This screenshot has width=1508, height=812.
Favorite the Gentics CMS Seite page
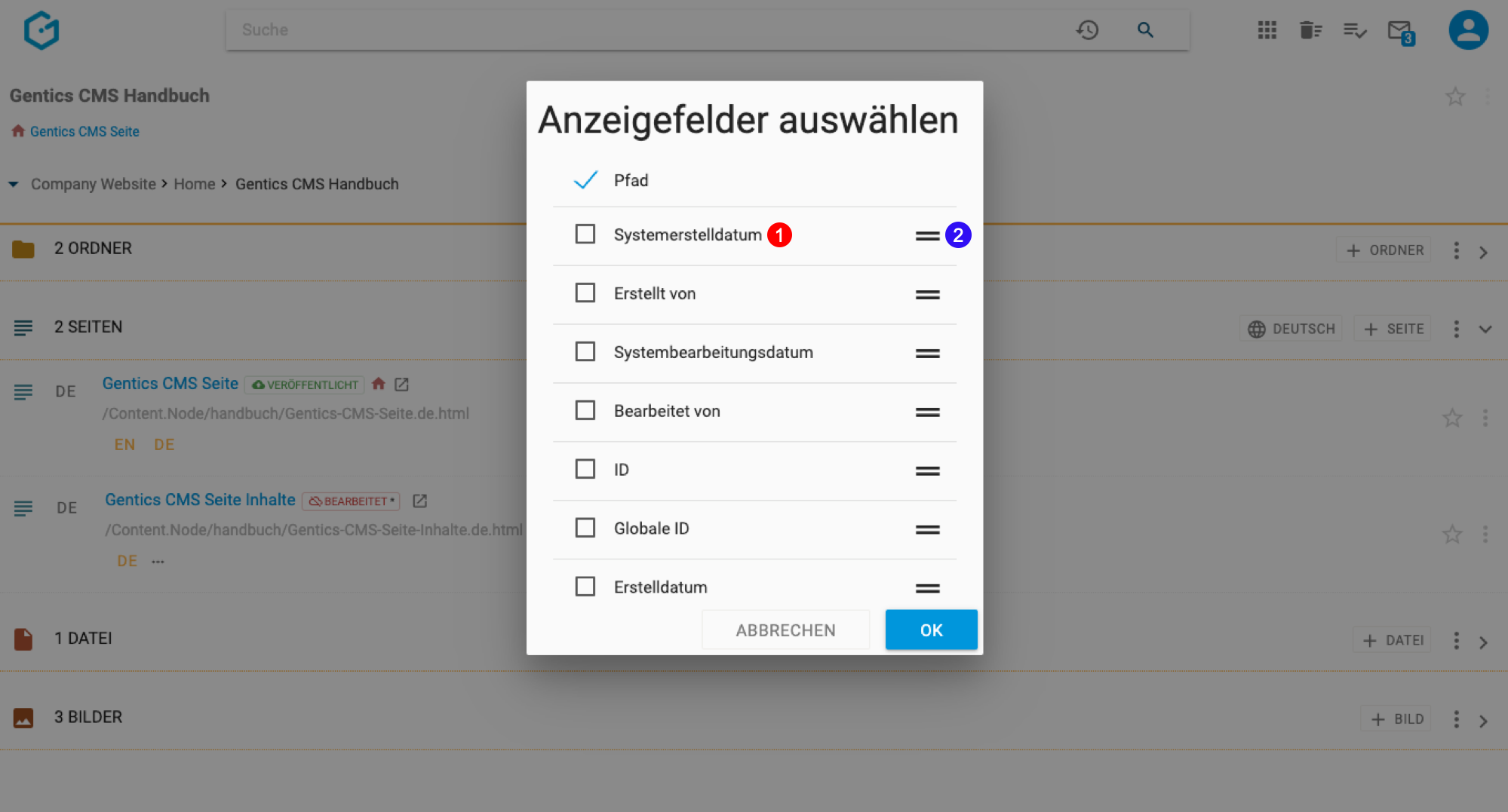point(1452,418)
